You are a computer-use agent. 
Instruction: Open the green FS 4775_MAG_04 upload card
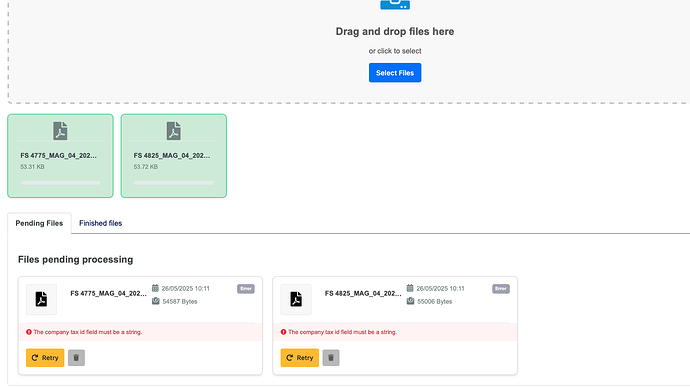(x=60, y=156)
